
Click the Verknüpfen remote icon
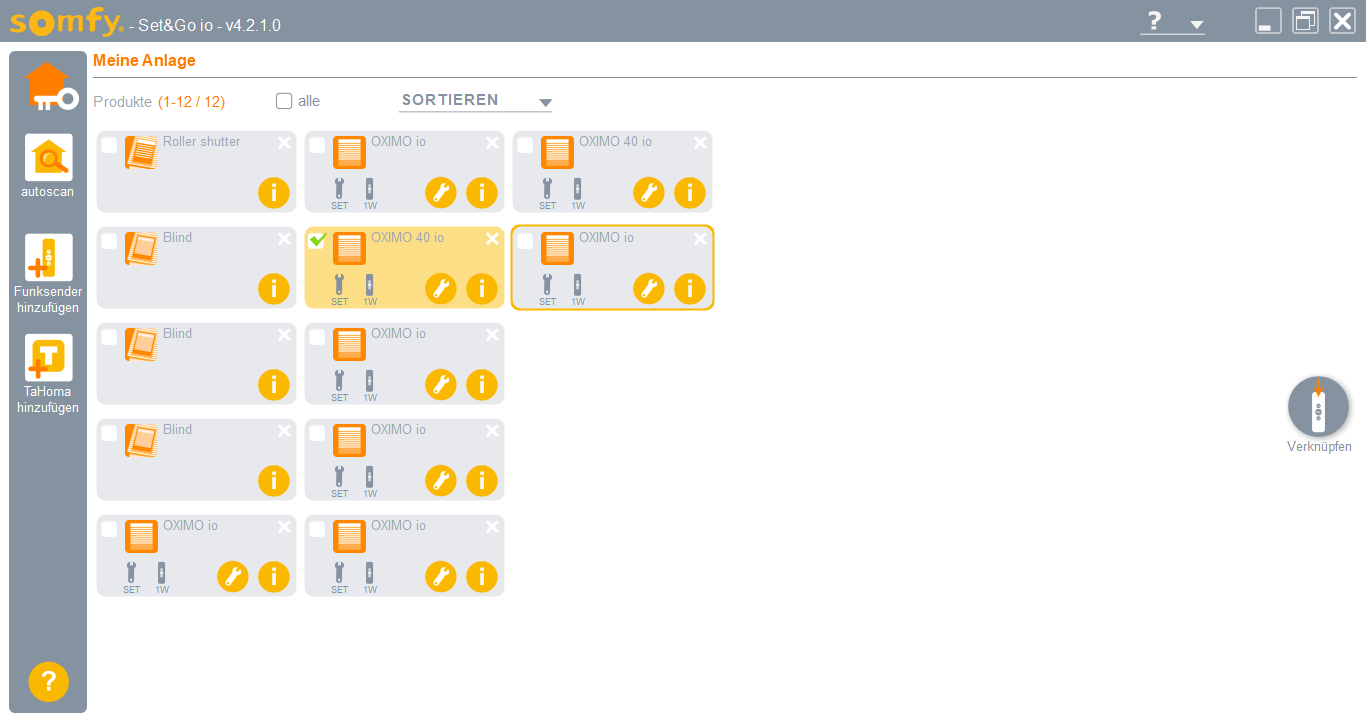pyautogui.click(x=1318, y=406)
